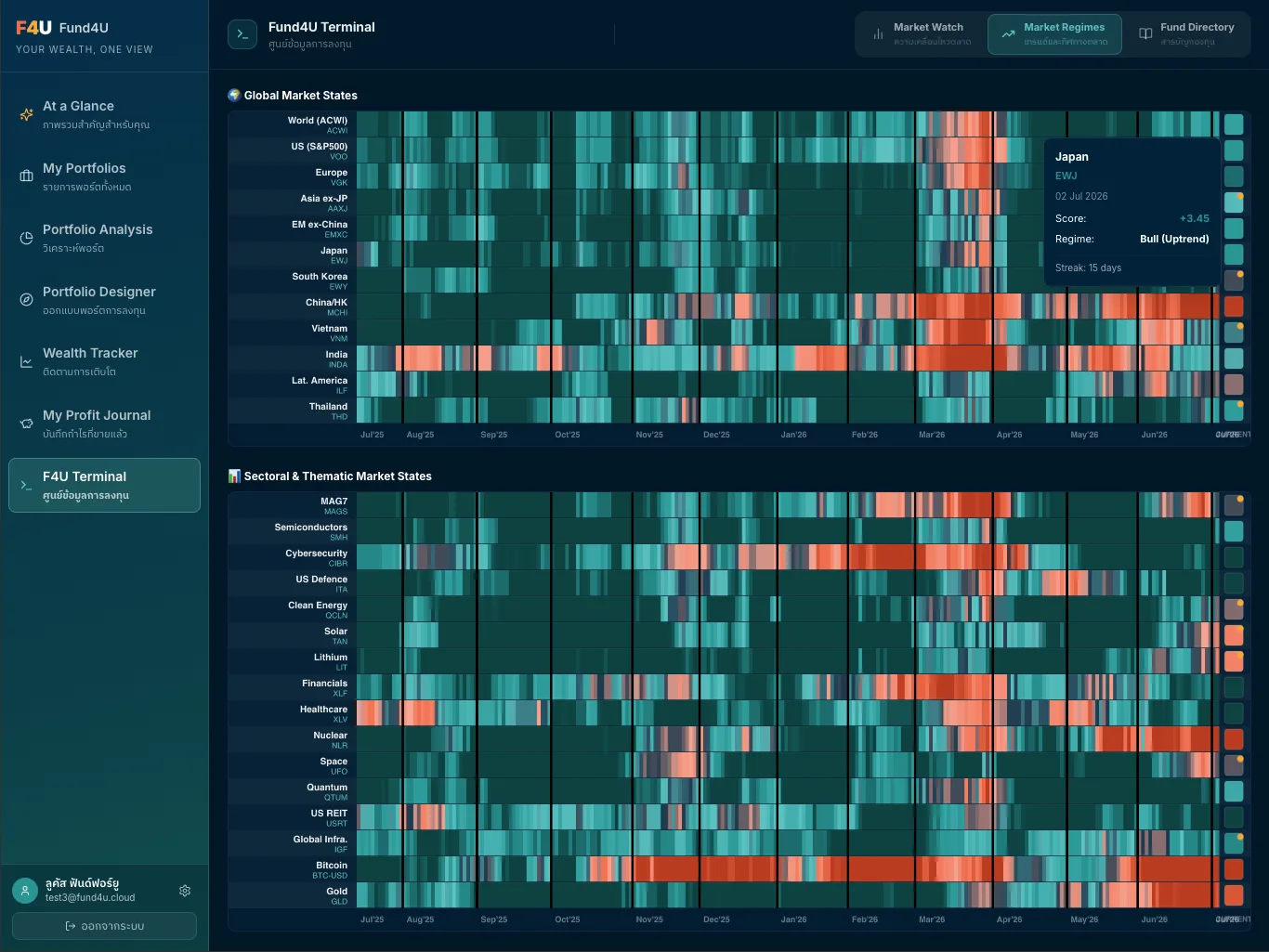Image resolution: width=1269 pixels, height=952 pixels.
Task: Click Jul'25 marker on Global timeline axis
Action: coord(372,435)
